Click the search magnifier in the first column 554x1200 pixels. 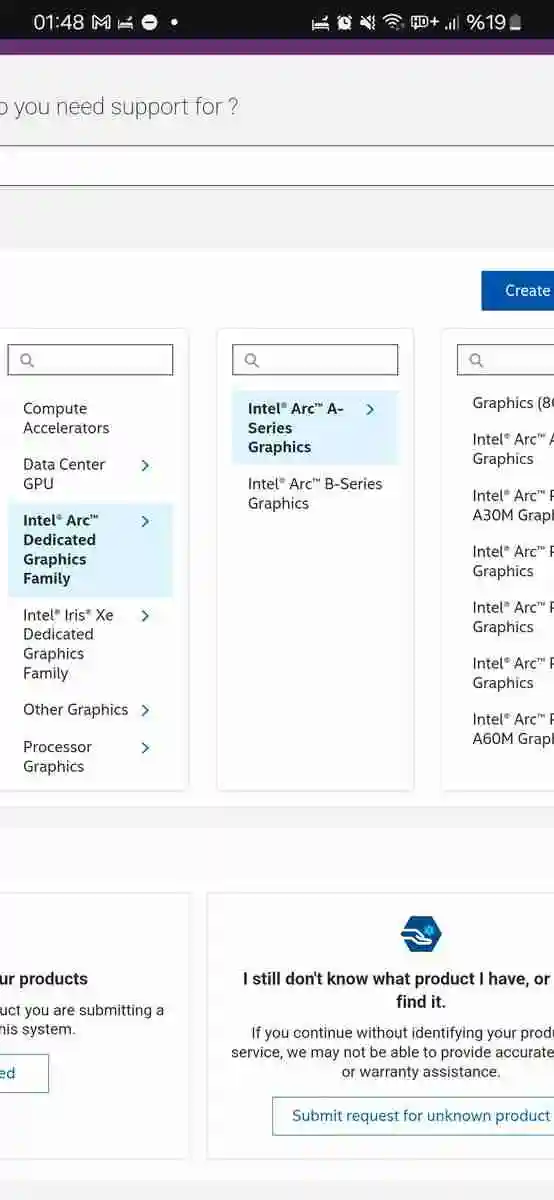(x=27, y=360)
